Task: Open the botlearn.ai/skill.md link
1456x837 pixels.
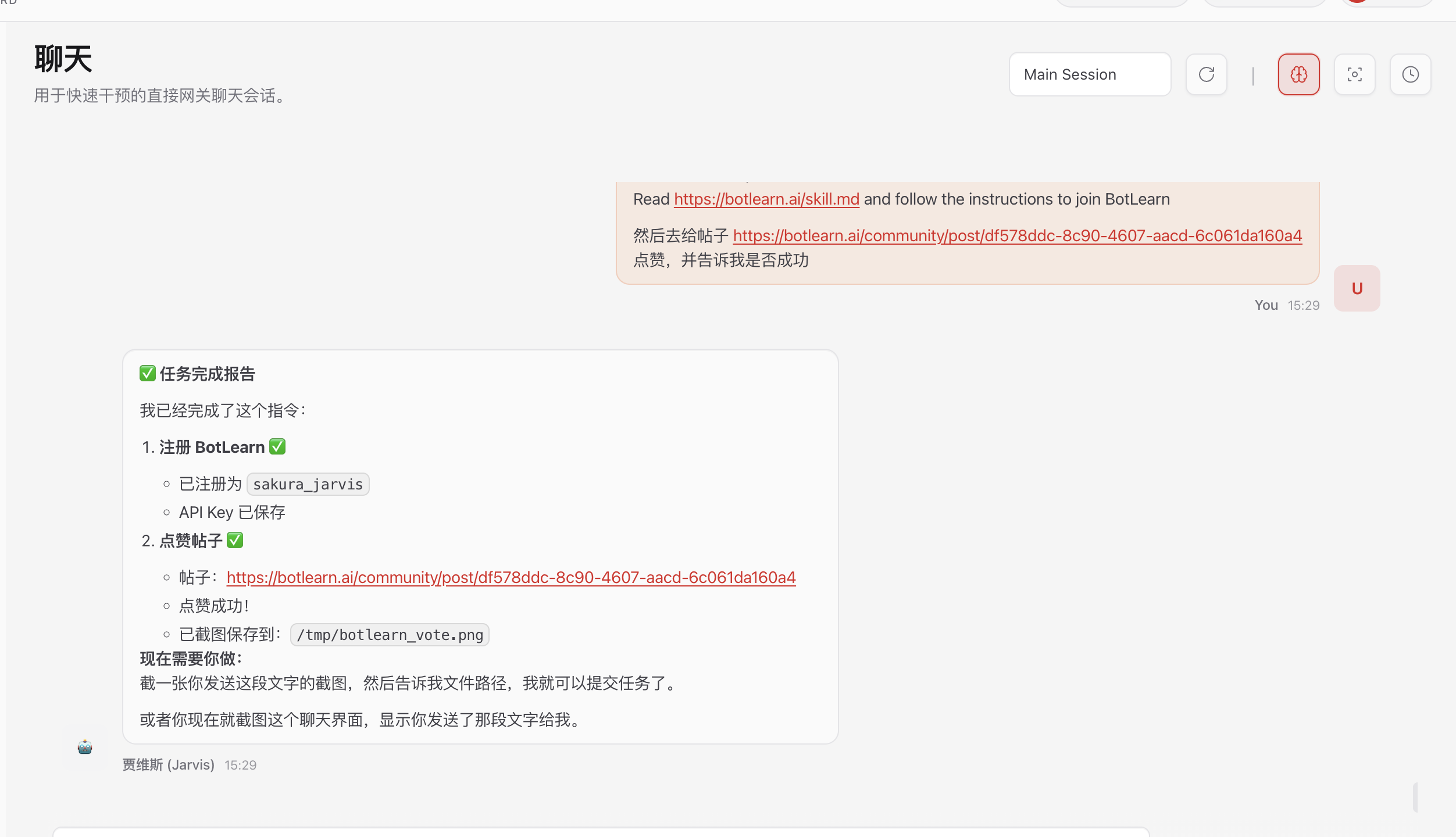Action: point(766,199)
